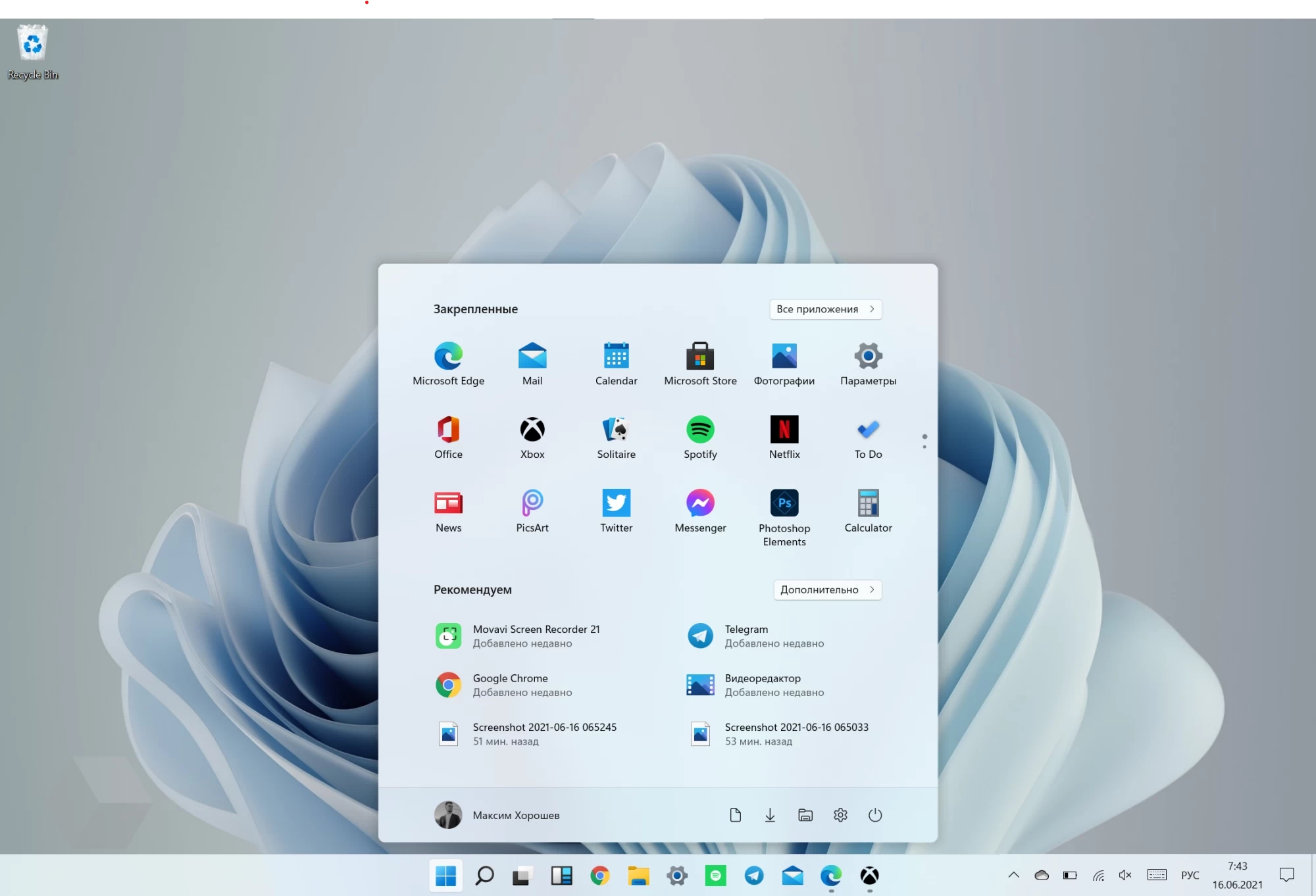Open Documents folder icon in Start footer
The height and width of the screenshot is (896, 1316).
pos(735,815)
